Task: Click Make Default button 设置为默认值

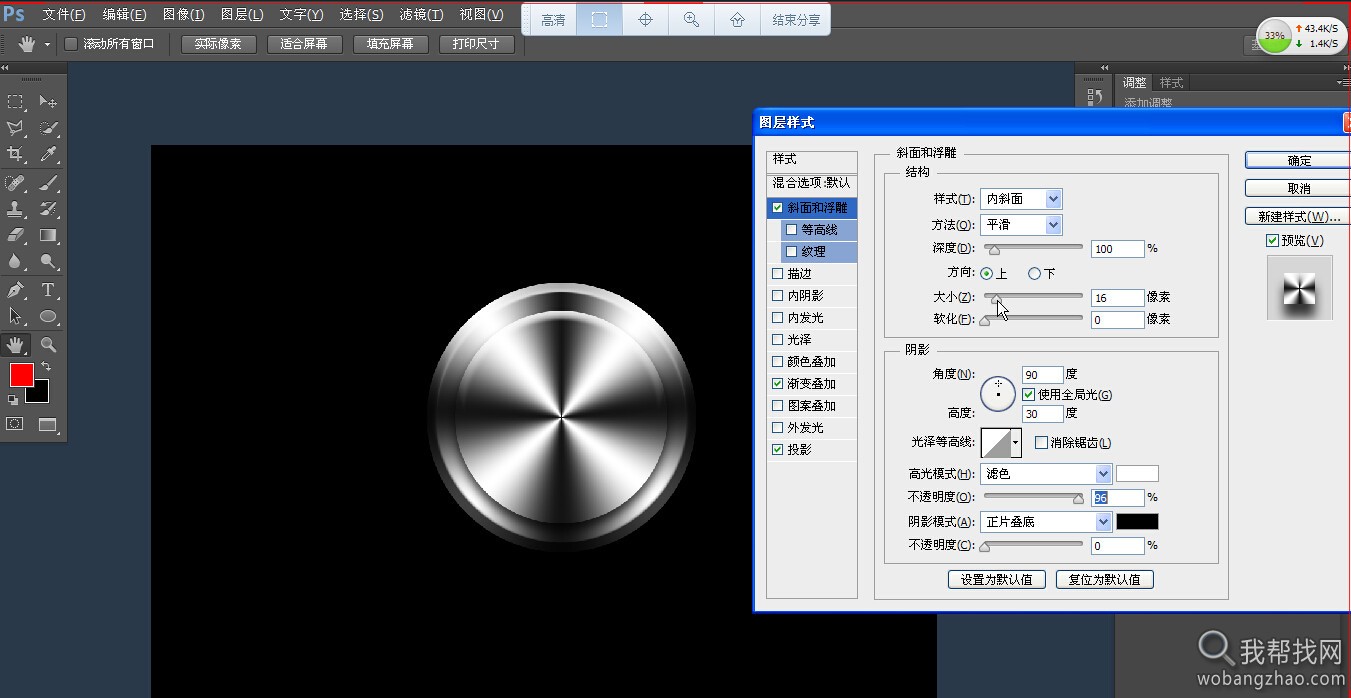Action: (x=997, y=579)
